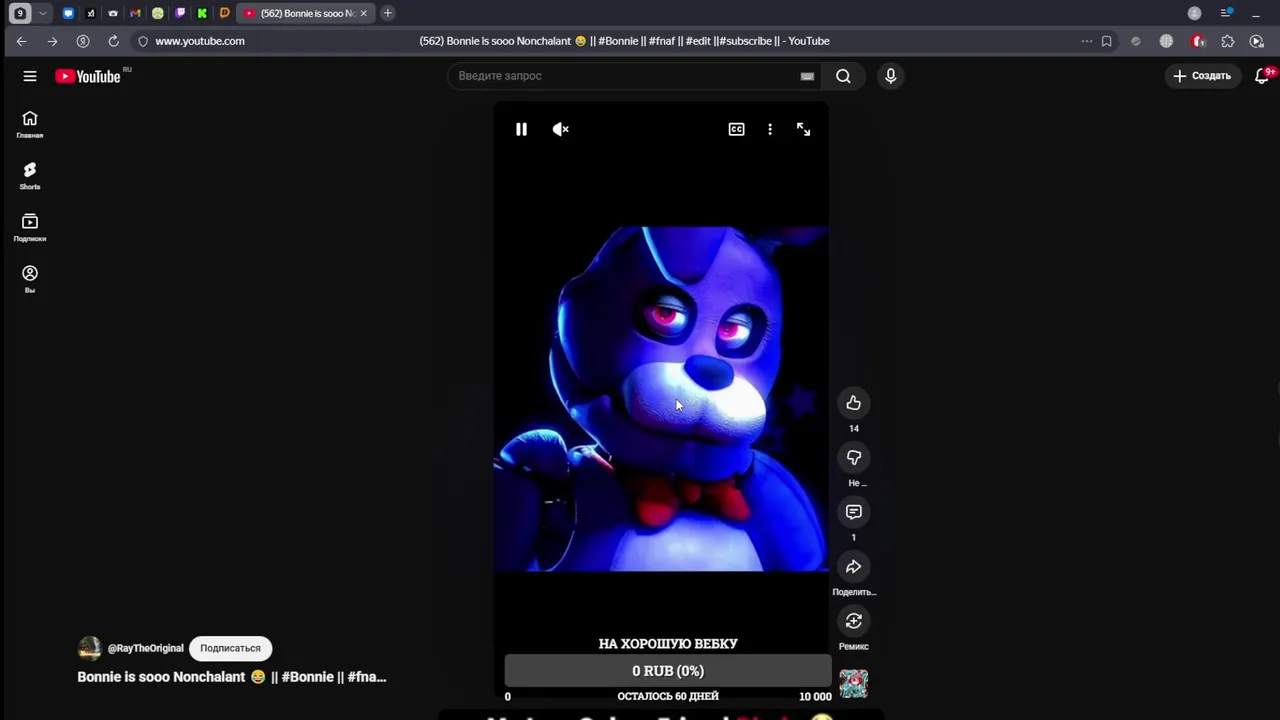Open Подписки in the left sidebar
Viewport: 1280px width, 720px height.
click(30, 228)
